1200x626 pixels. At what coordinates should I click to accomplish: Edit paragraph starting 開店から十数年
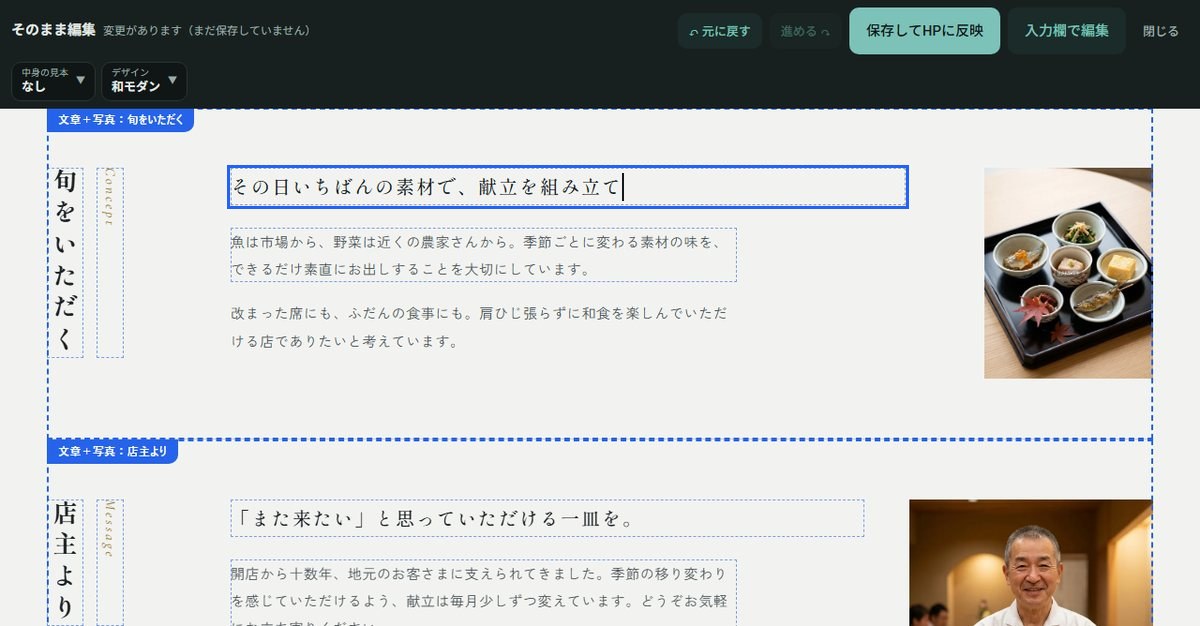(484, 592)
